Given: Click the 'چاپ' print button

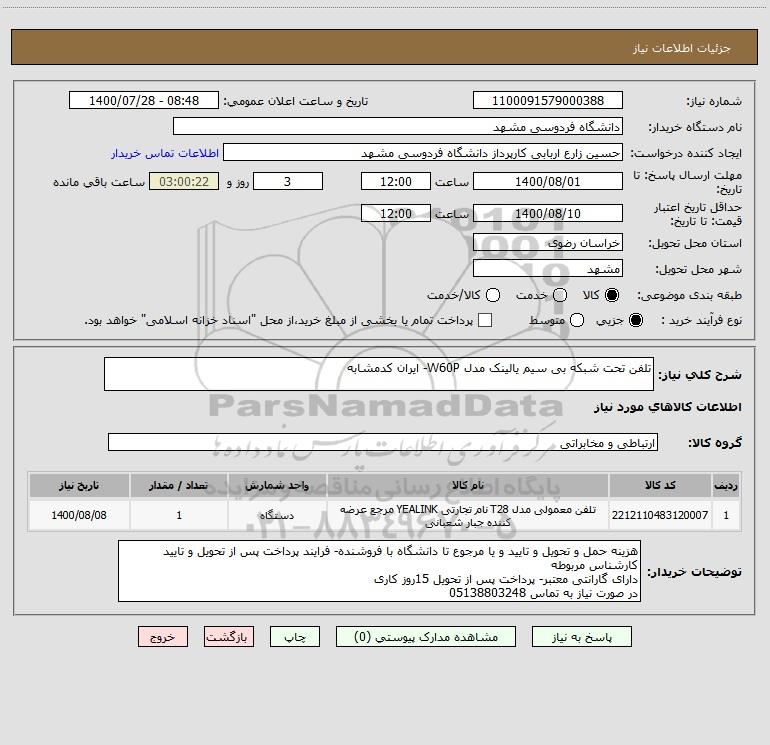Looking at the screenshot, I should 295,637.
